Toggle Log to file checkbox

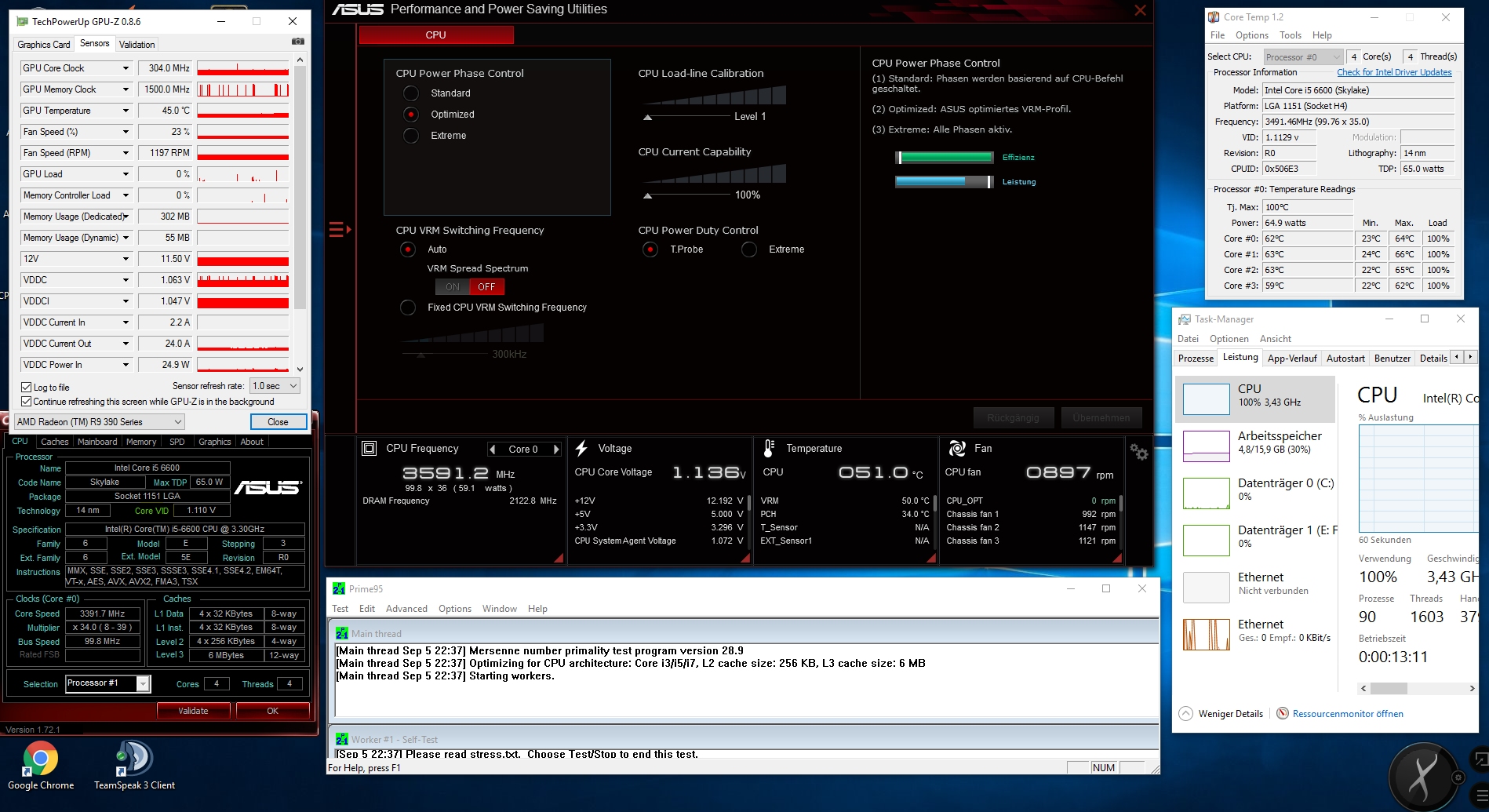coord(26,388)
